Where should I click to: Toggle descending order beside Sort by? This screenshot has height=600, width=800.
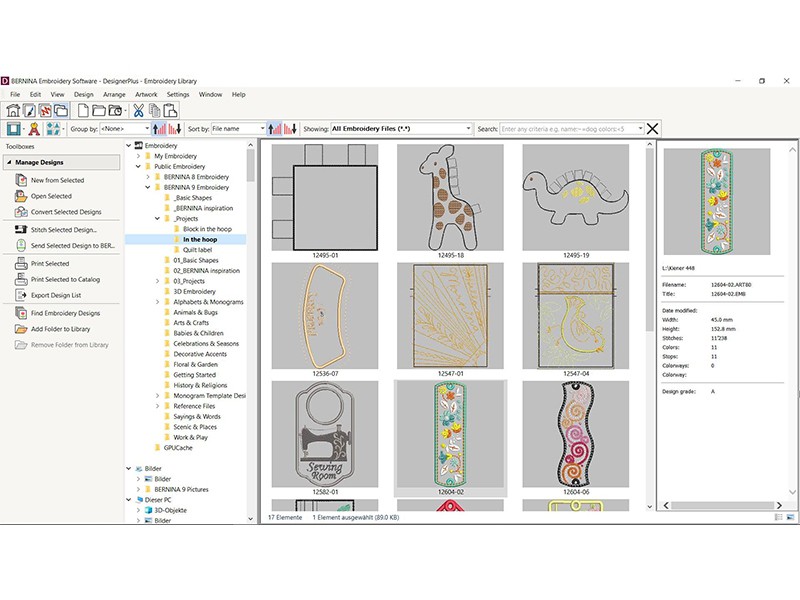290,128
